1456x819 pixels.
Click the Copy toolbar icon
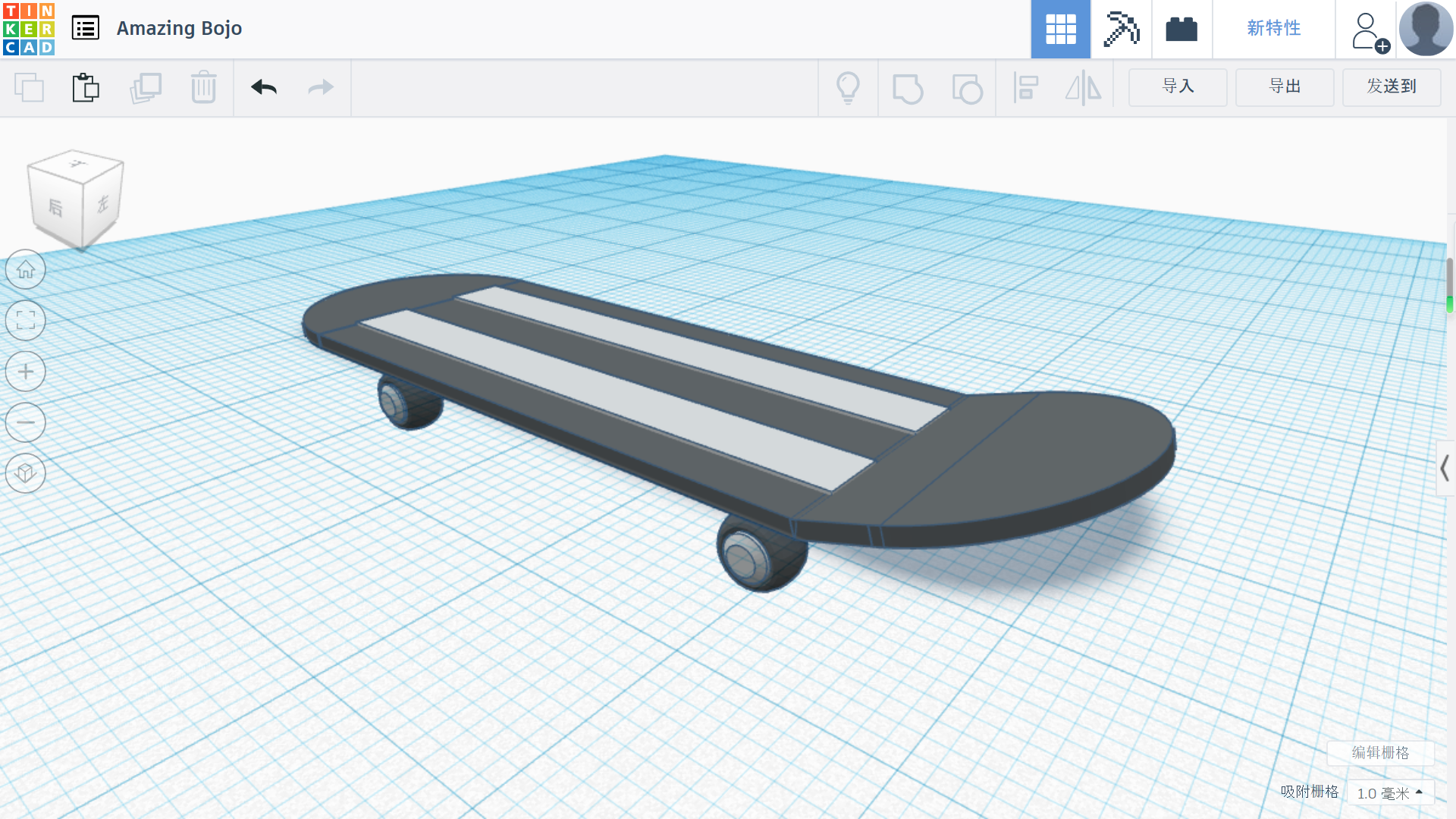[x=30, y=88]
